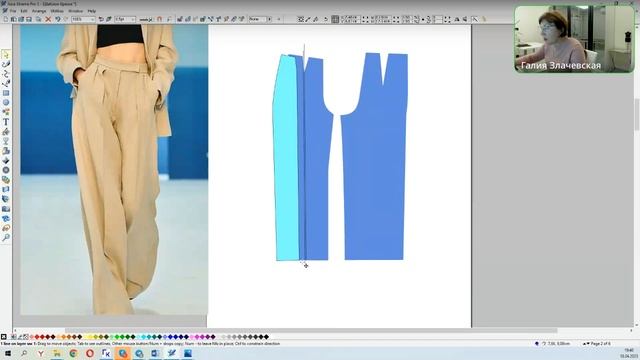The width and height of the screenshot is (640, 360).
Task: Open Opera browser from taskbar
Action: pos(90,353)
